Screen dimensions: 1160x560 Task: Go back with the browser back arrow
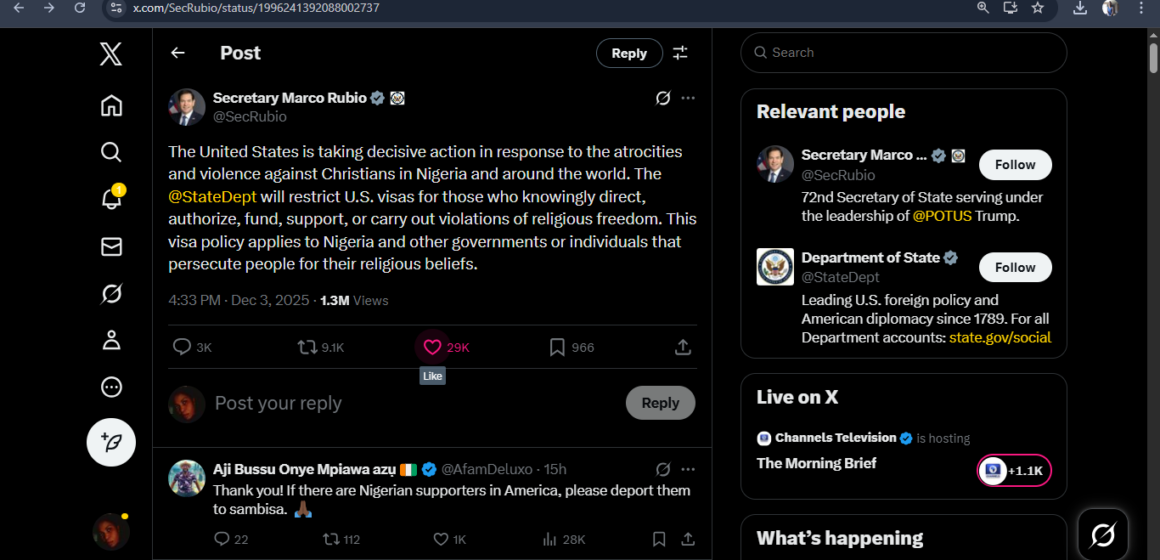18,8
